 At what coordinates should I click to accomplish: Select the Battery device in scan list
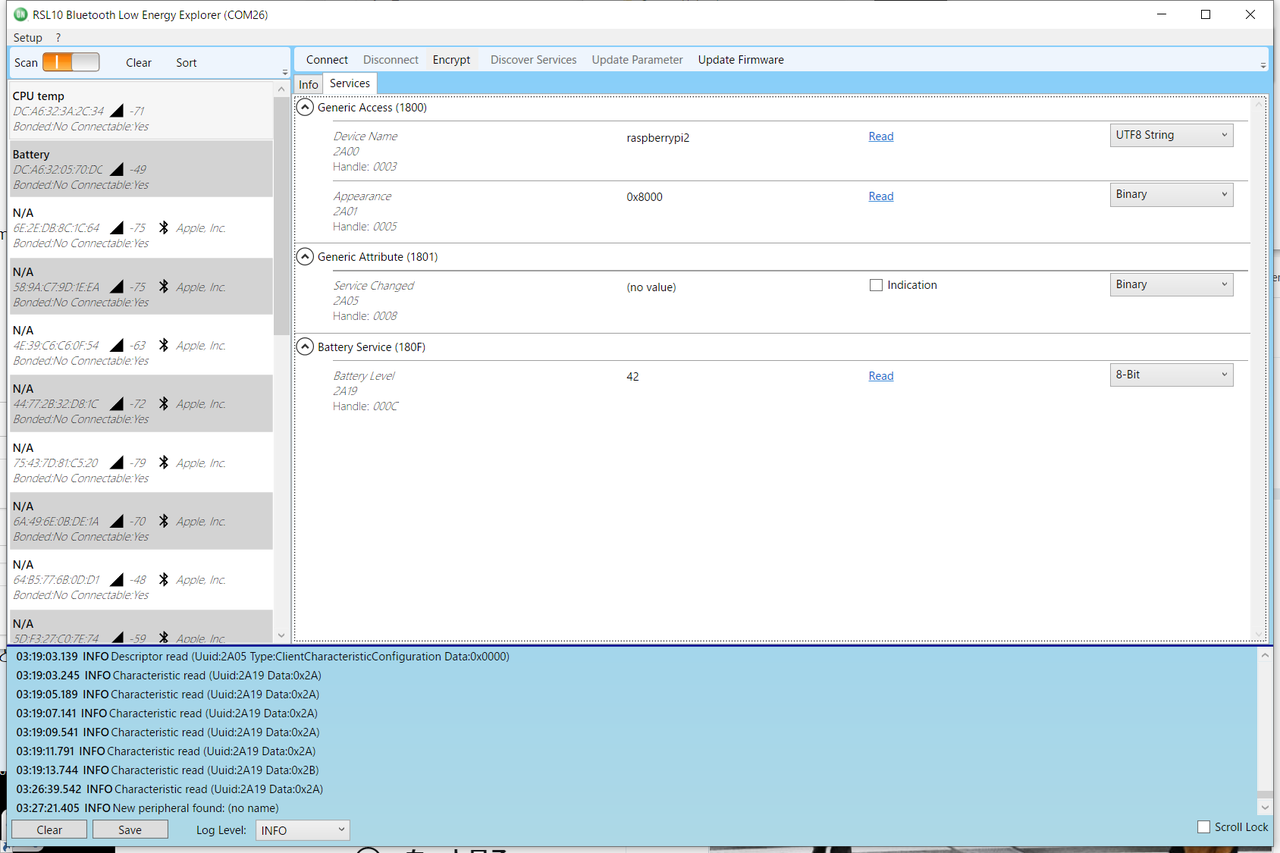(141, 169)
